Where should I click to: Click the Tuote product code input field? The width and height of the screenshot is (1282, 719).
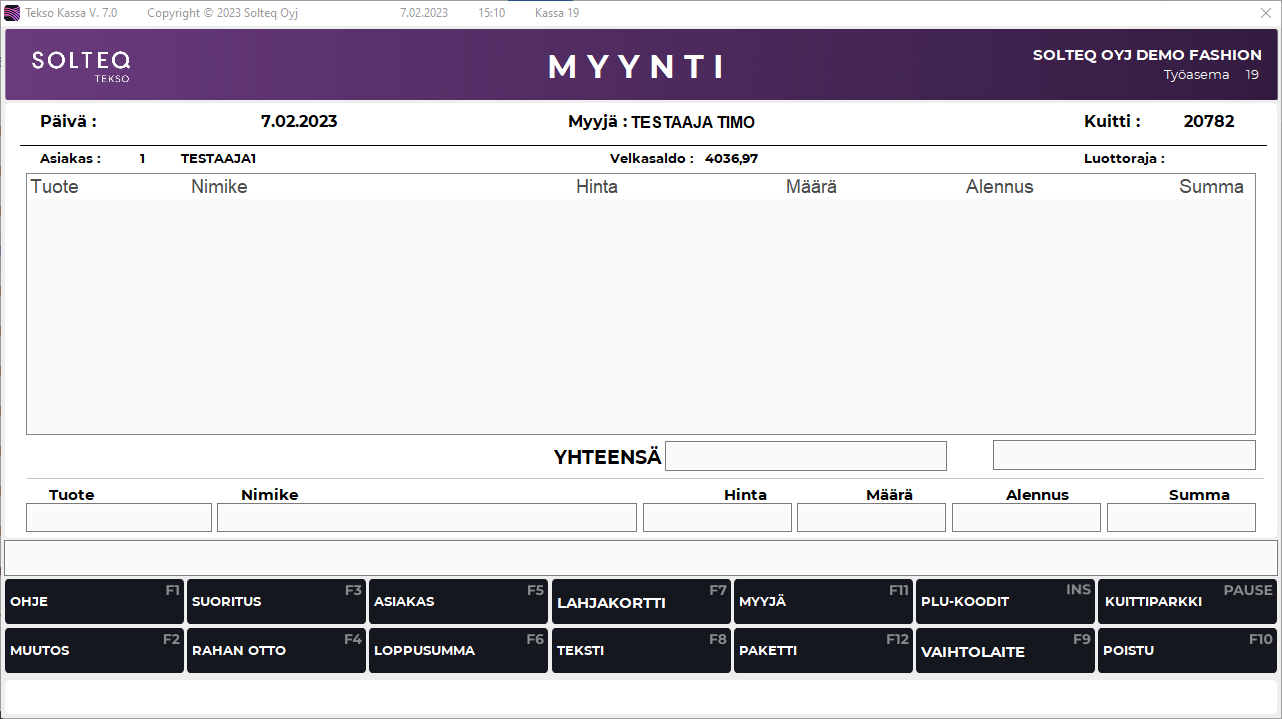119,518
